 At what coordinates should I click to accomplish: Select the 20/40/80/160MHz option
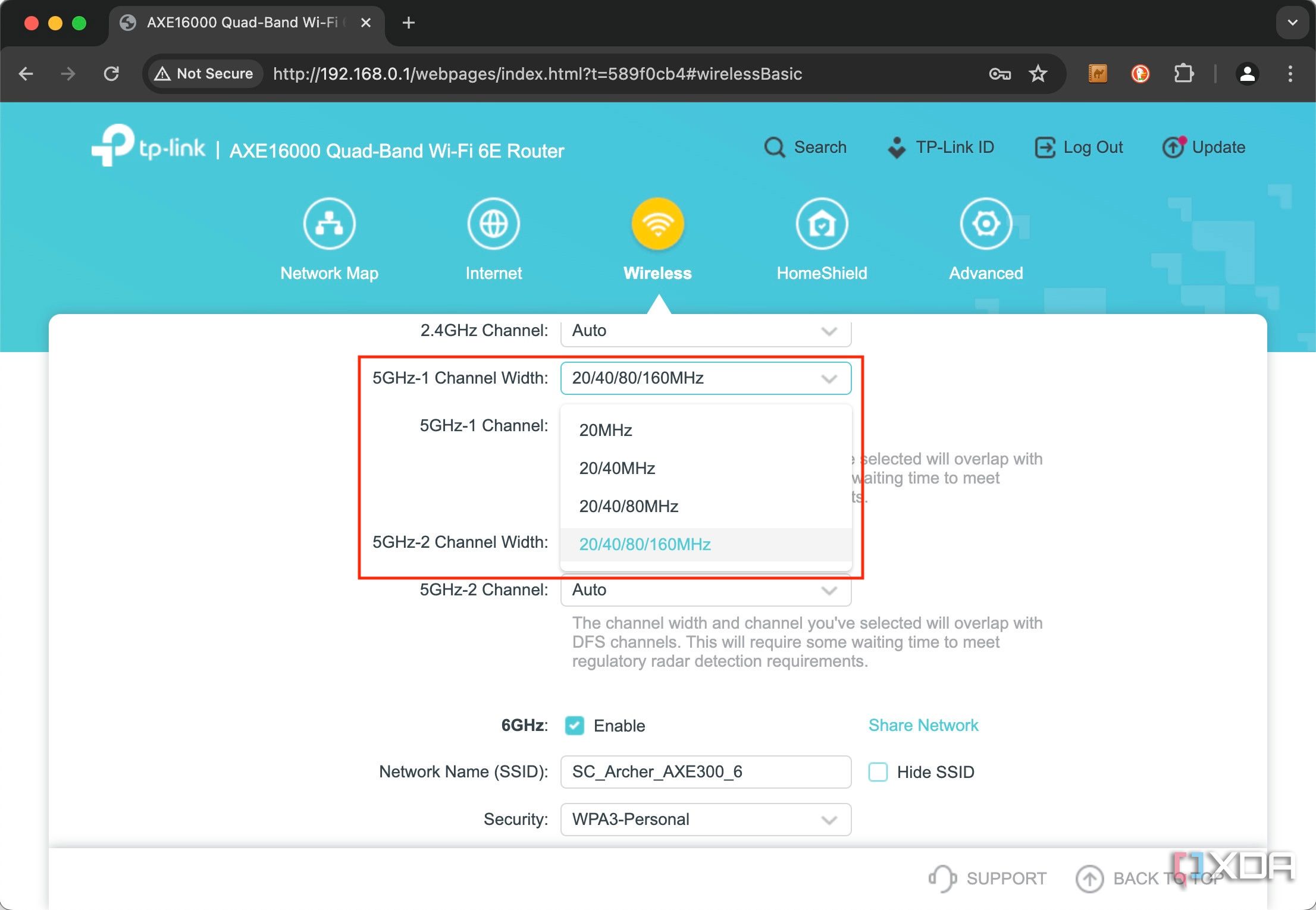coord(706,544)
